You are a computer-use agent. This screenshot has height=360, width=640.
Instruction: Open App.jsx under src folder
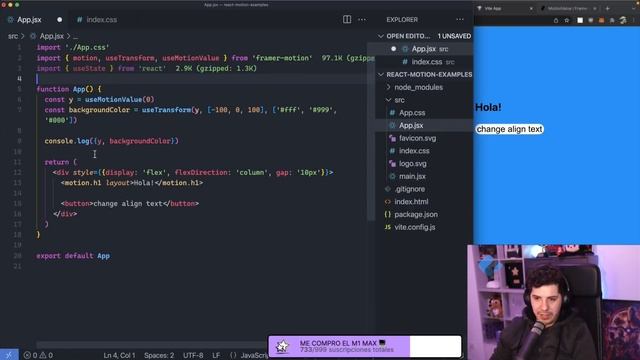411,125
